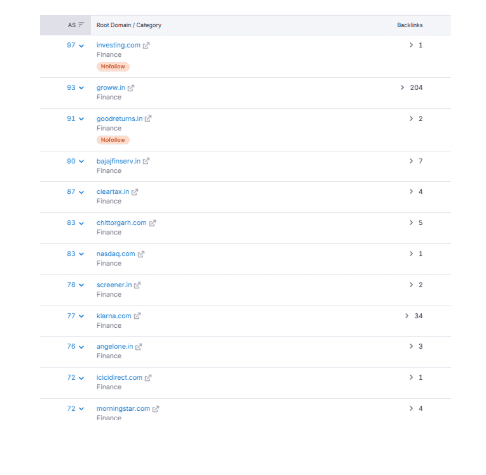Viewport: 486px width, 475px height.
Task: Expand the 1 backlink arrow for icicidirect.com
Action: point(411,377)
